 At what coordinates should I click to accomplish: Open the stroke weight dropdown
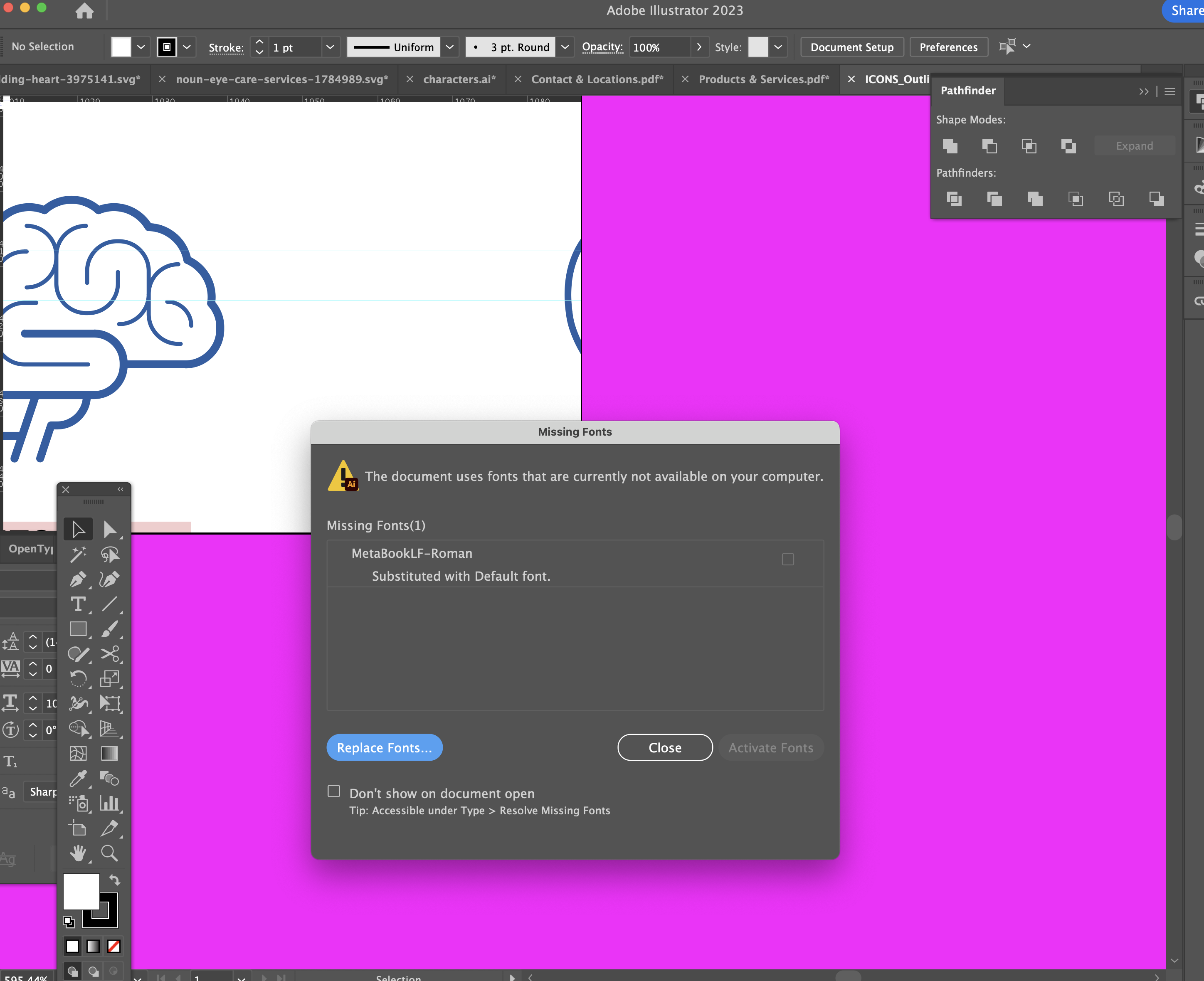click(330, 47)
